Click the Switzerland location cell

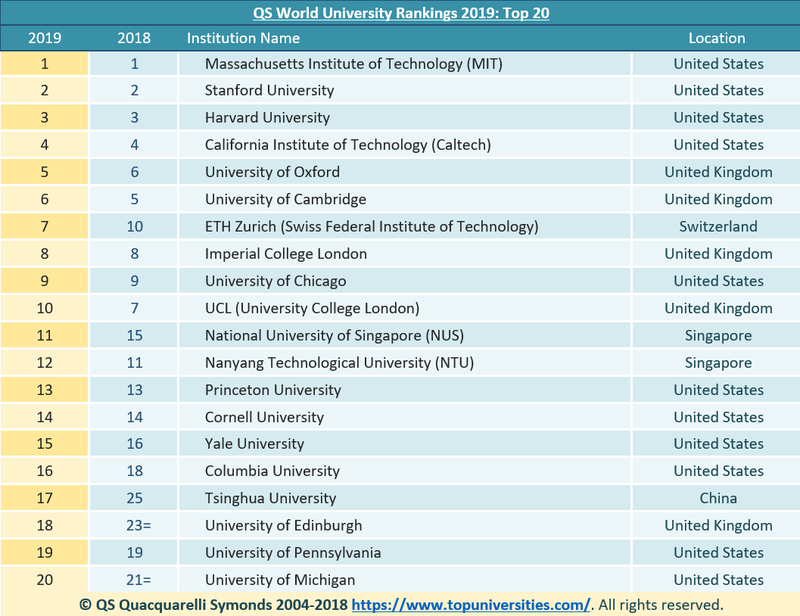tap(718, 227)
